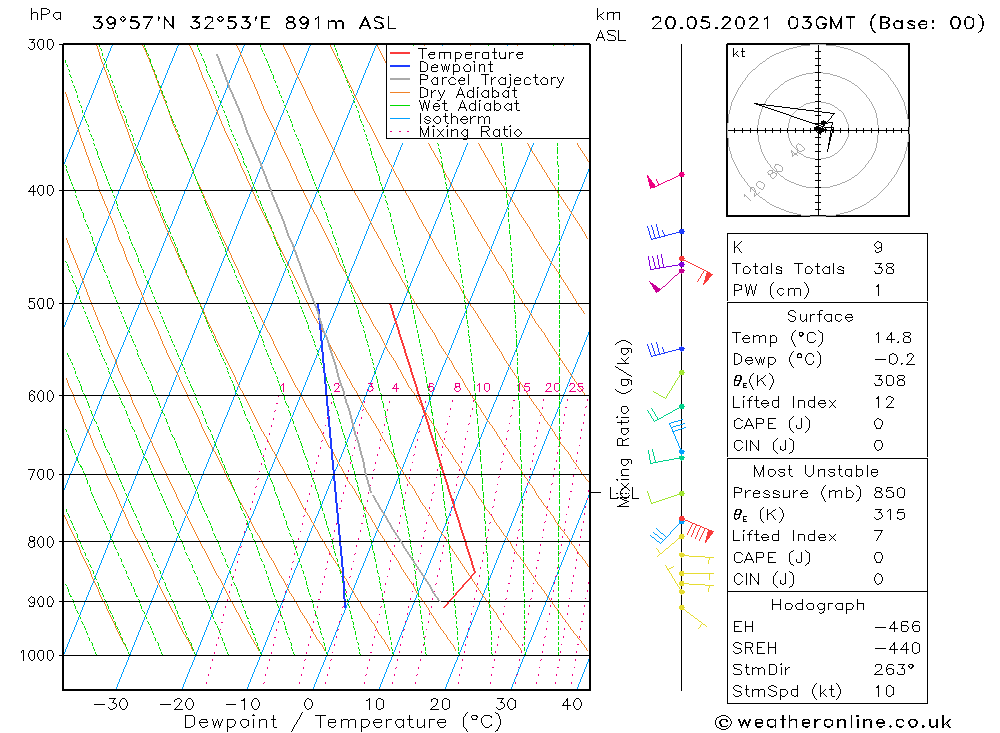
Task: Select the 'Dewpoint' legend label
Action: [x=456, y=67]
